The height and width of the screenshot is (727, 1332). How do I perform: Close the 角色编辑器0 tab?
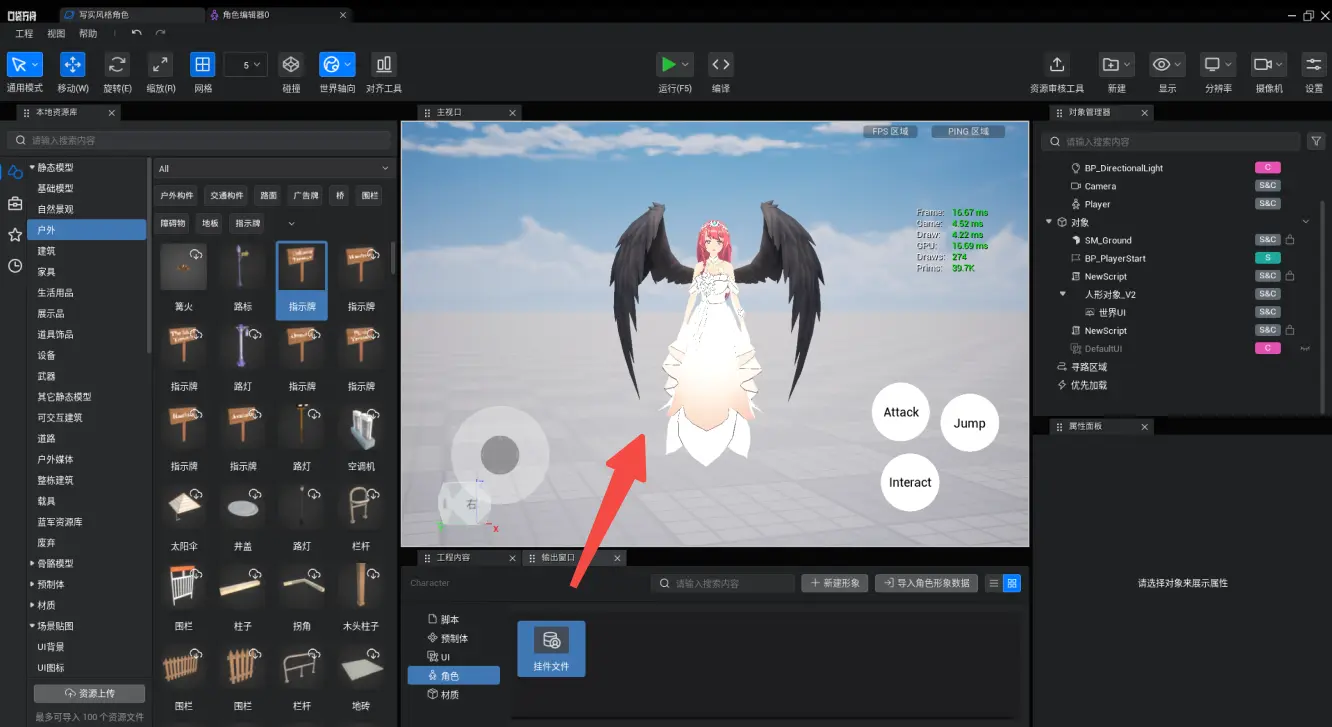(343, 15)
